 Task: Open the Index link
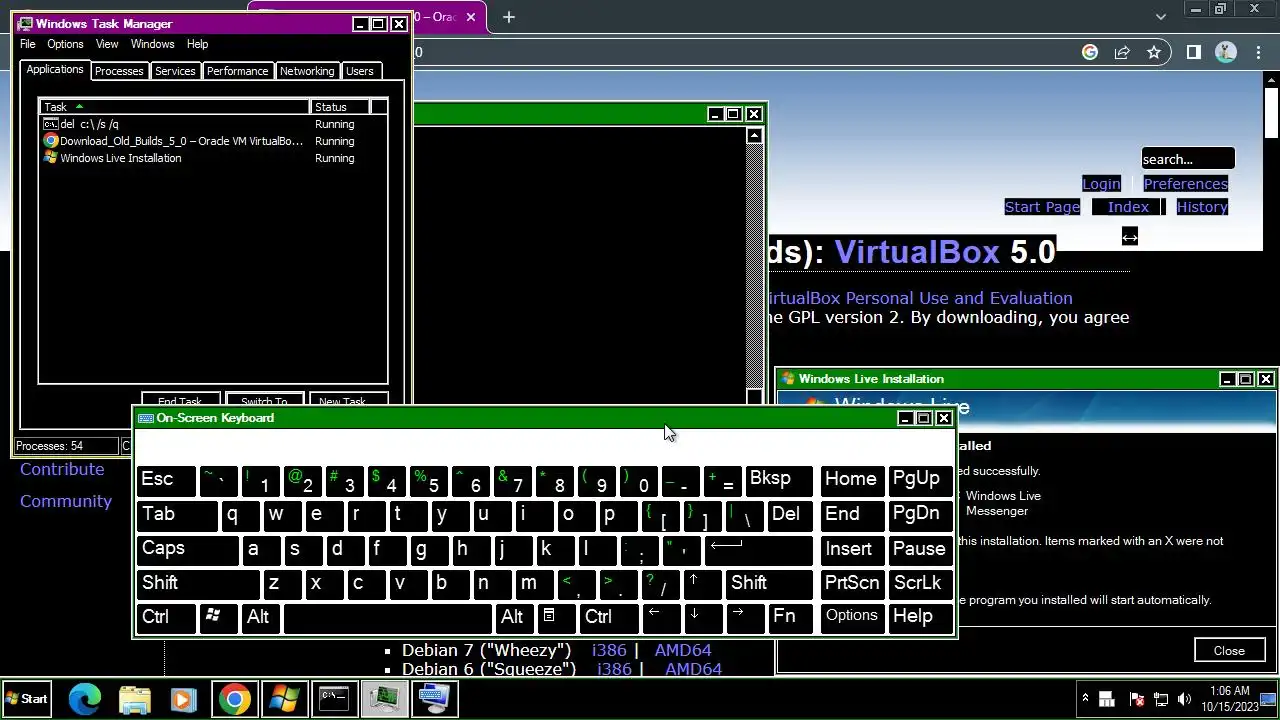[1128, 207]
